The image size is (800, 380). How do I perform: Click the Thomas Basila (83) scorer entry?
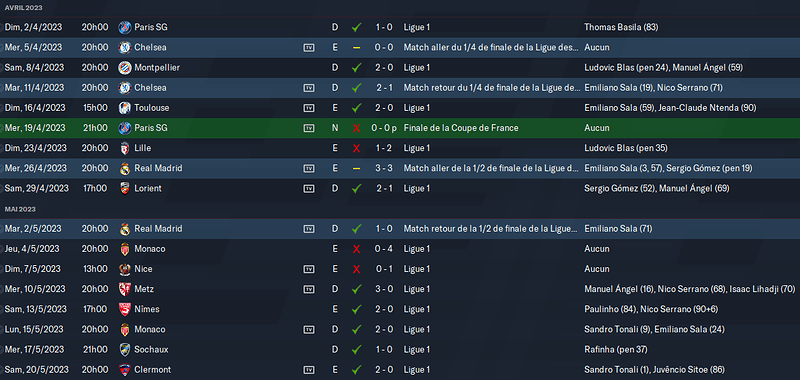(621, 28)
